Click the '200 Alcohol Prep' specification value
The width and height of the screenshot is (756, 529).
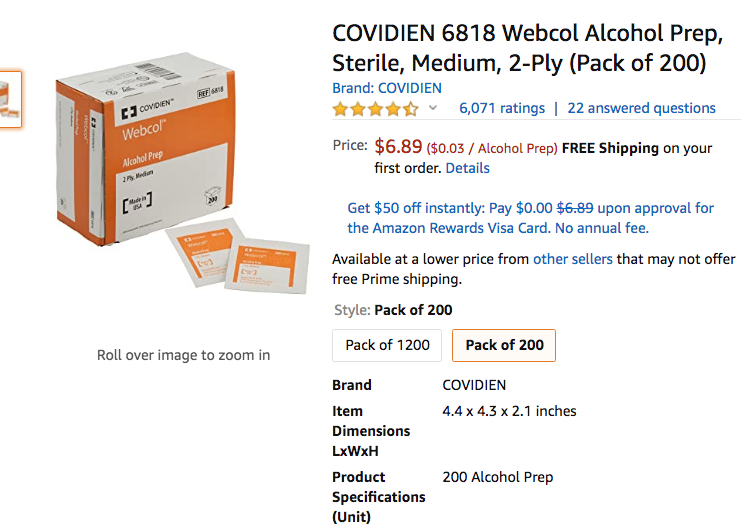tap(497, 477)
